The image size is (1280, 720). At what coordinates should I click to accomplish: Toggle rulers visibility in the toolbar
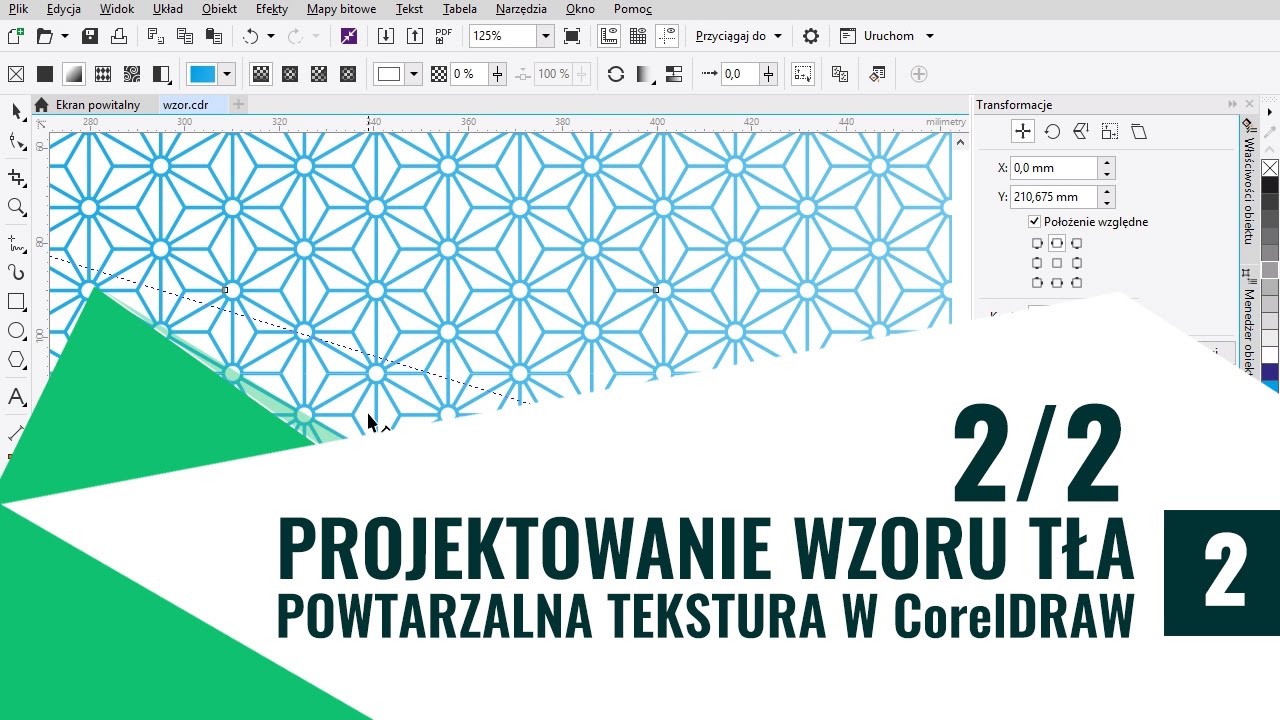point(608,36)
